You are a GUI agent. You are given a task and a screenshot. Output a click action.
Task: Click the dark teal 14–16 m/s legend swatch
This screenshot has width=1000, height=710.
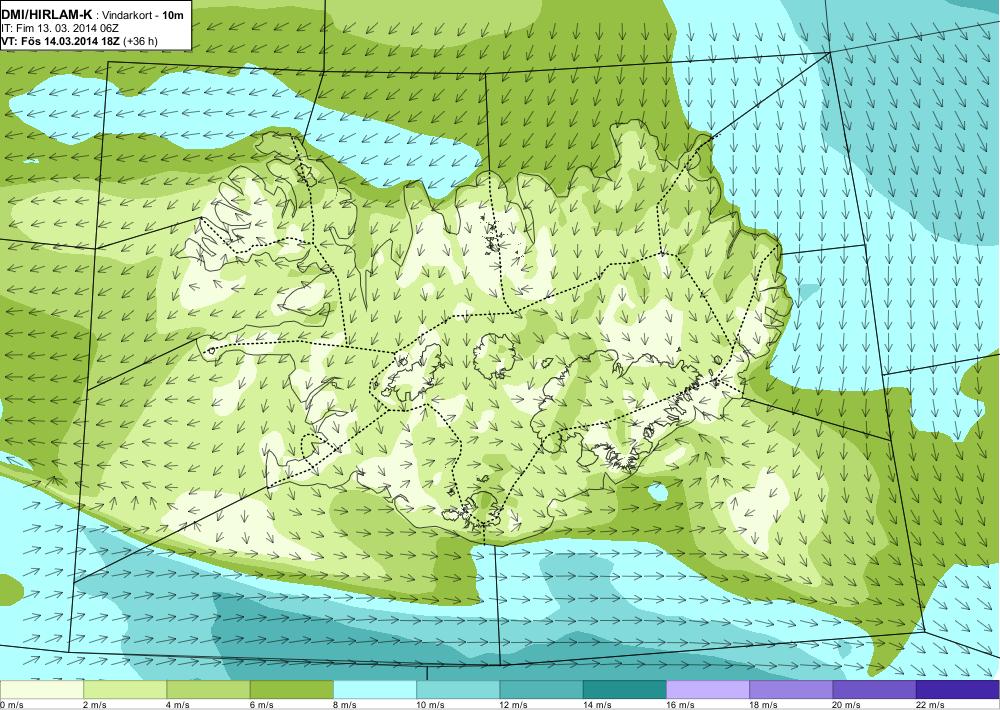[x=625, y=690]
